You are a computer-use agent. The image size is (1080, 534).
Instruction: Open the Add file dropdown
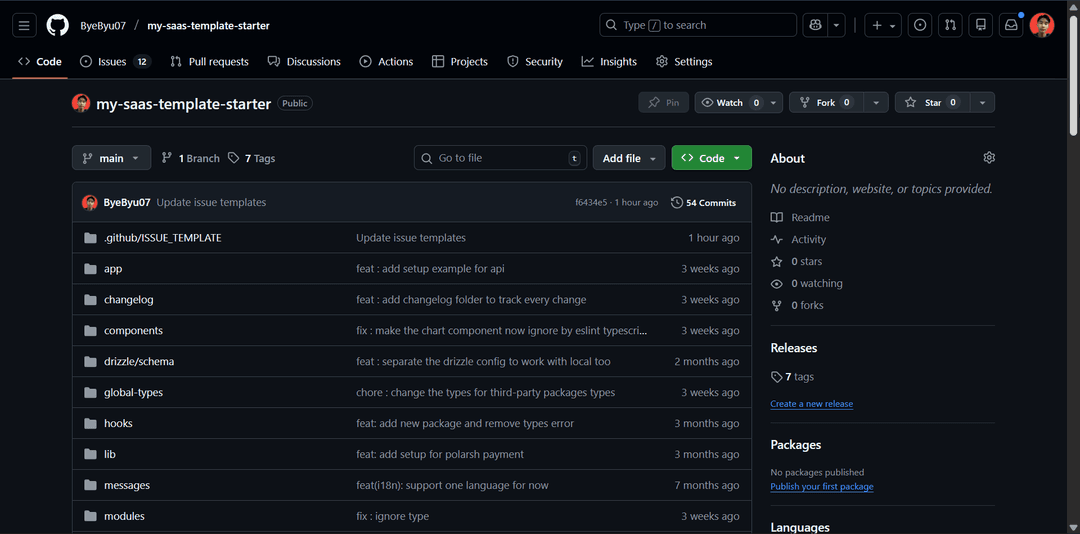tap(629, 158)
